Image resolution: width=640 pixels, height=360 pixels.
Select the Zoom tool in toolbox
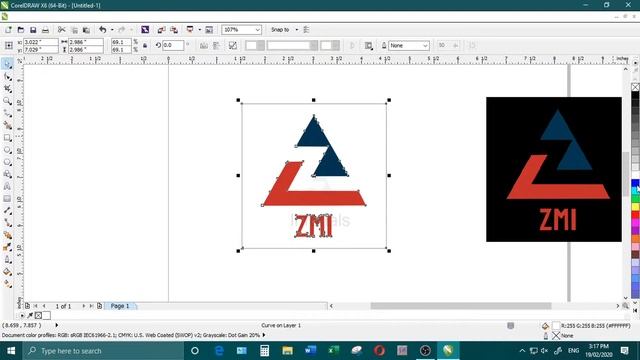[7, 101]
